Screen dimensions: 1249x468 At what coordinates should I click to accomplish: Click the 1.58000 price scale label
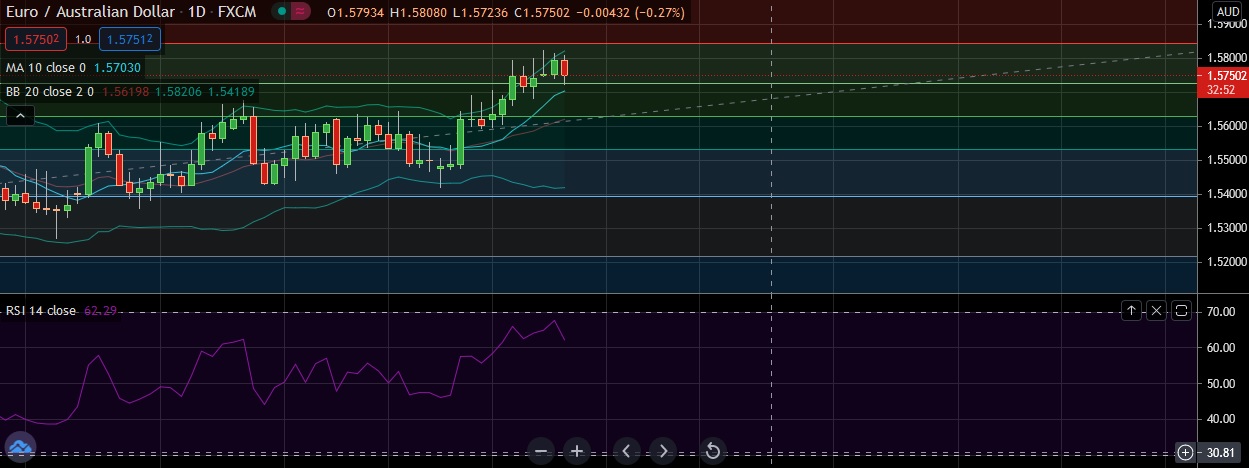click(x=1225, y=58)
